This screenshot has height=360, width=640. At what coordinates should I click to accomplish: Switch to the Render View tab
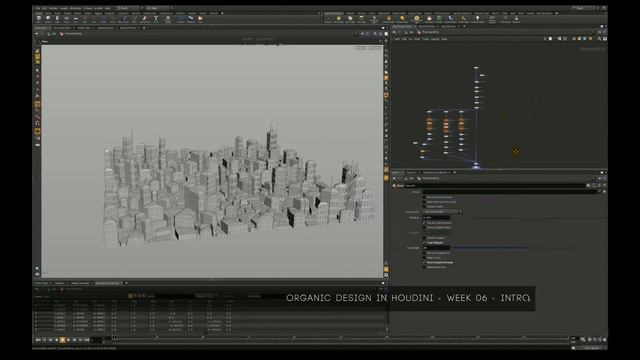coord(84,28)
